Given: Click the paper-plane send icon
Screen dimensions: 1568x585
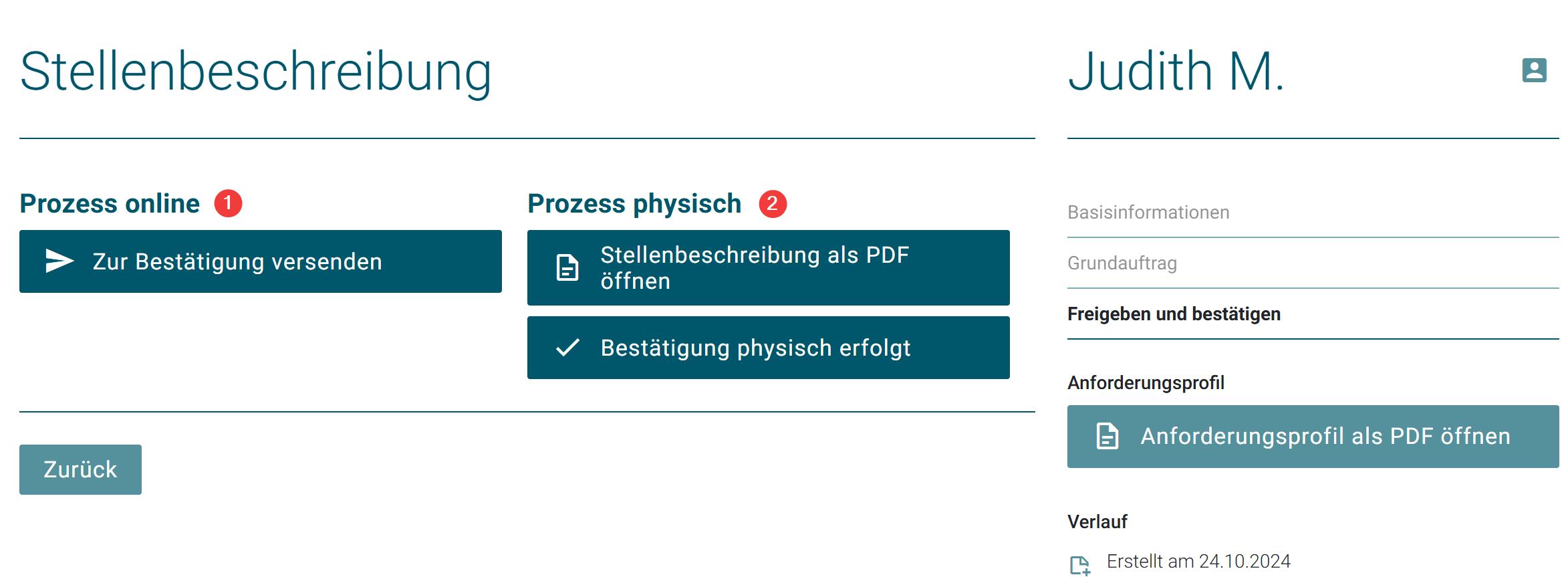Looking at the screenshot, I should (59, 261).
